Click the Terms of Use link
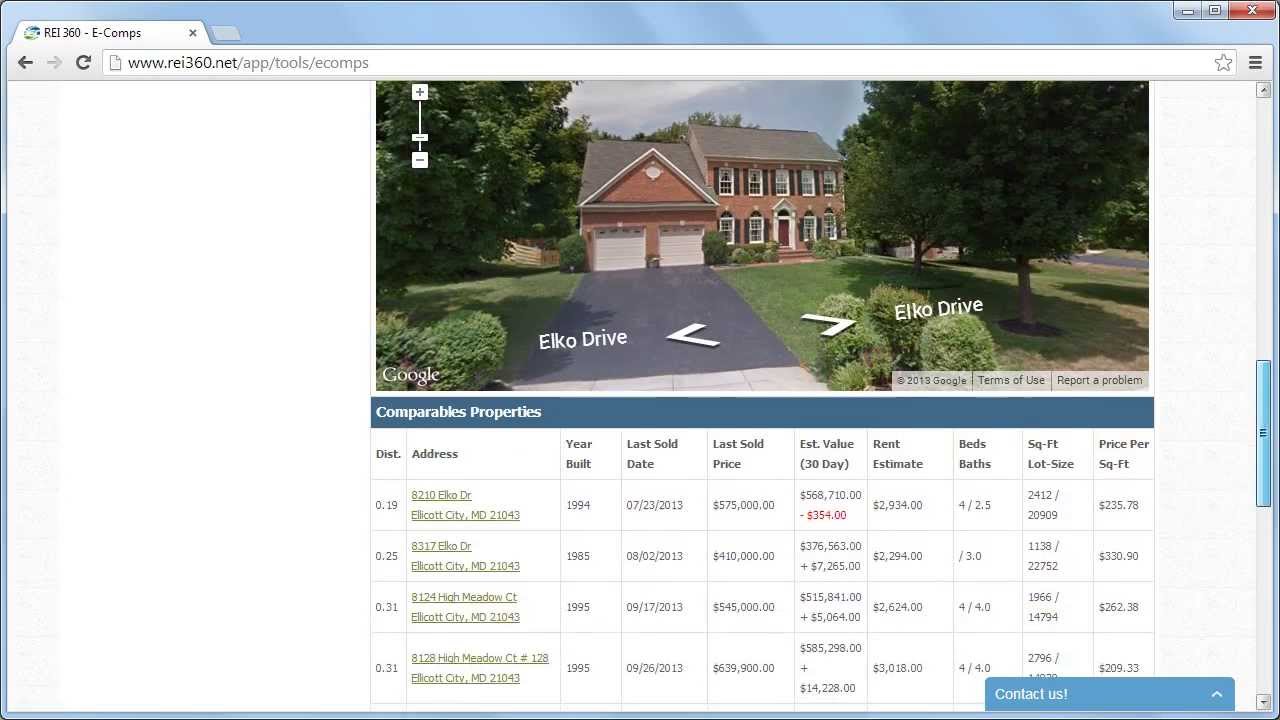 tap(1011, 380)
